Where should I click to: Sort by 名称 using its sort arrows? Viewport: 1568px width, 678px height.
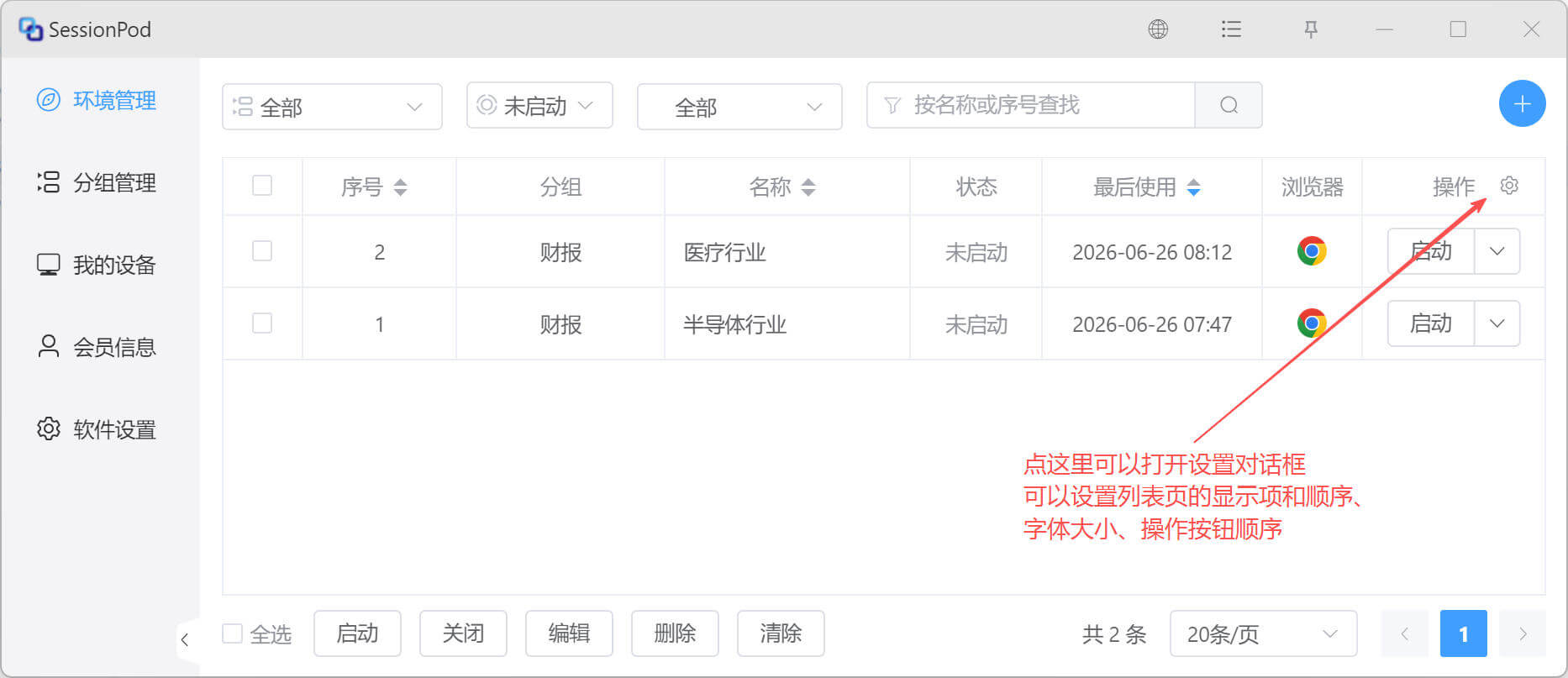[x=808, y=187]
